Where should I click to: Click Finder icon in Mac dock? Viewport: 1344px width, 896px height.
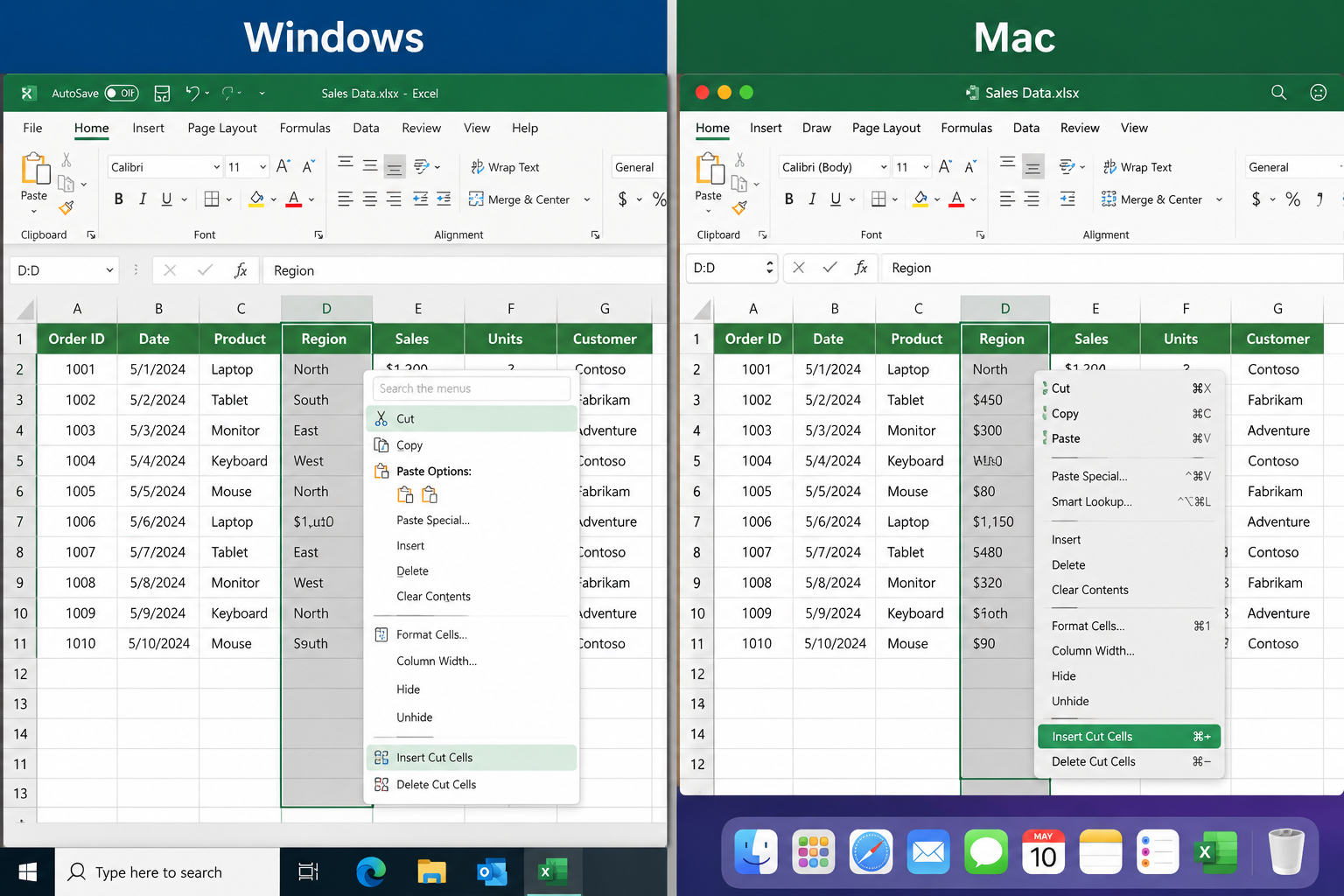tap(756, 851)
